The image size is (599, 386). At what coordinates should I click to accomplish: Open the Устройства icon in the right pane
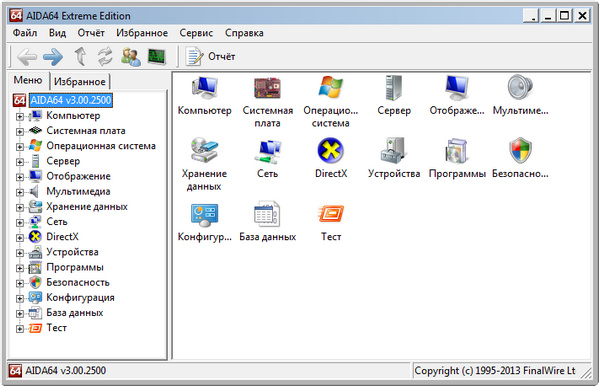pos(393,151)
